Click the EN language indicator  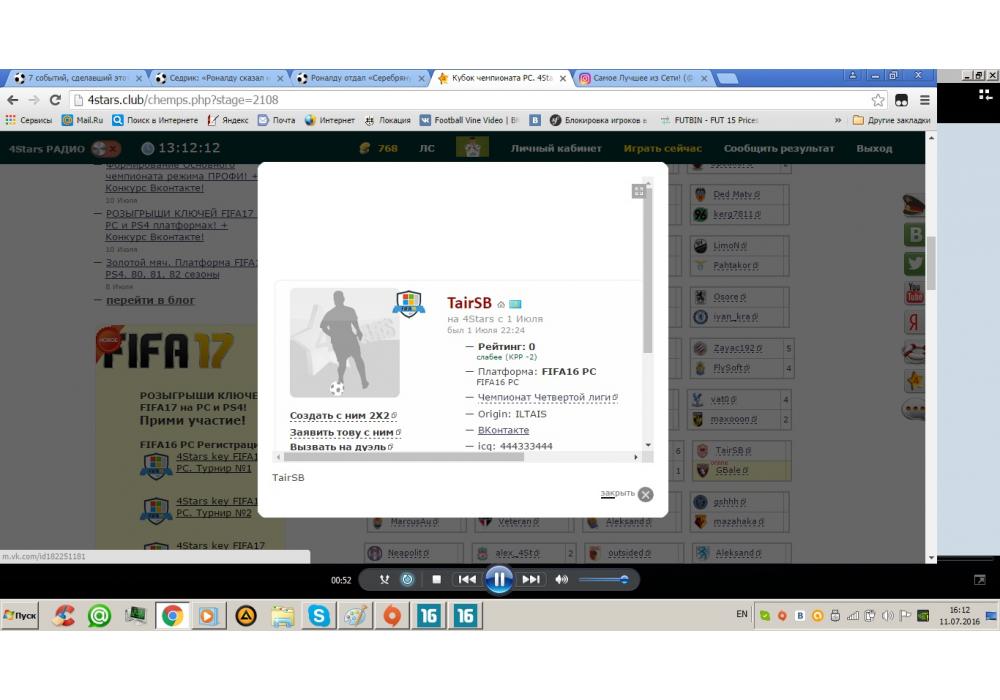tap(742, 614)
